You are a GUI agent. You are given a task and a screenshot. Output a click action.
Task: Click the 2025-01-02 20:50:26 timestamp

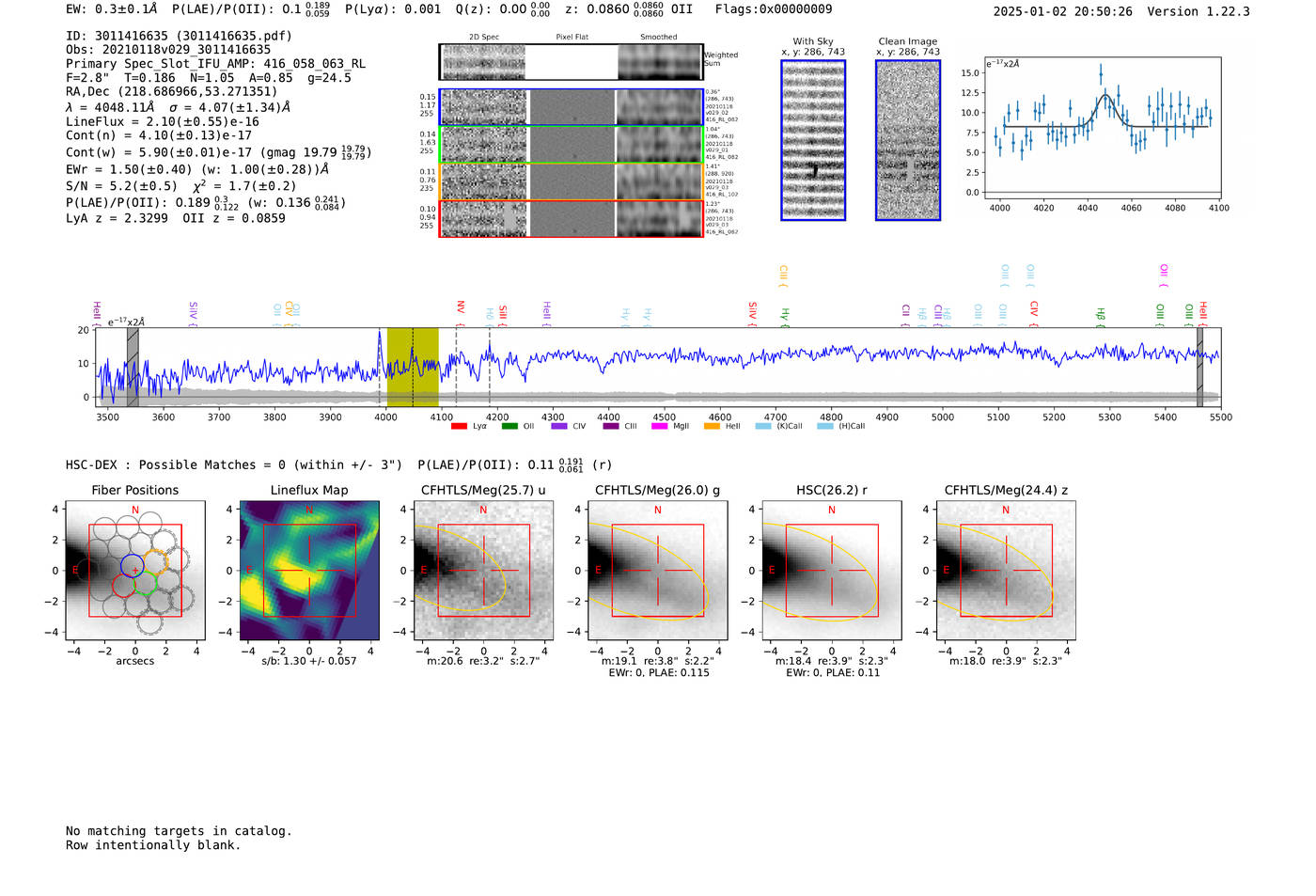coord(1063,11)
